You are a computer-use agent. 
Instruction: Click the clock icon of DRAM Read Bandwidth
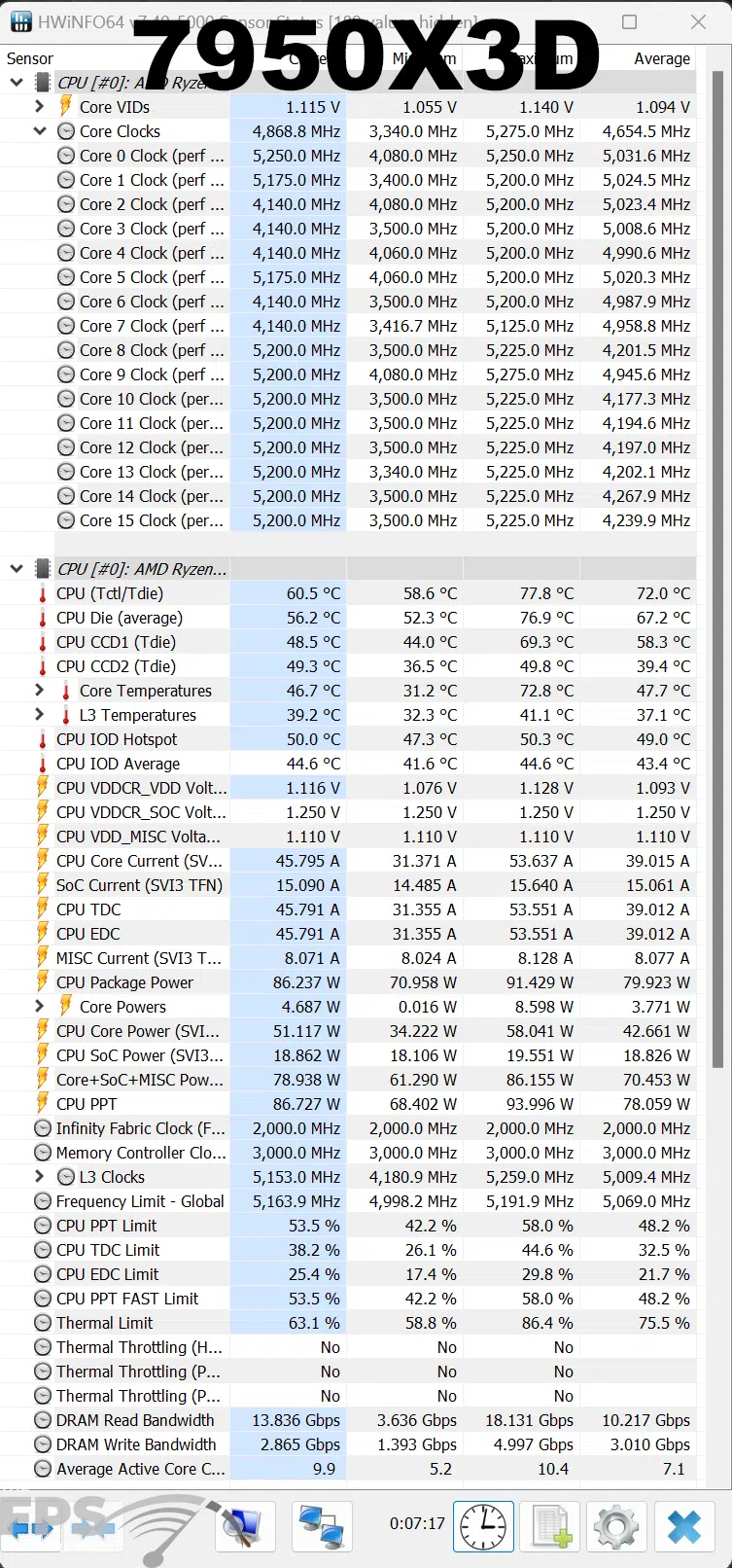click(x=43, y=1420)
